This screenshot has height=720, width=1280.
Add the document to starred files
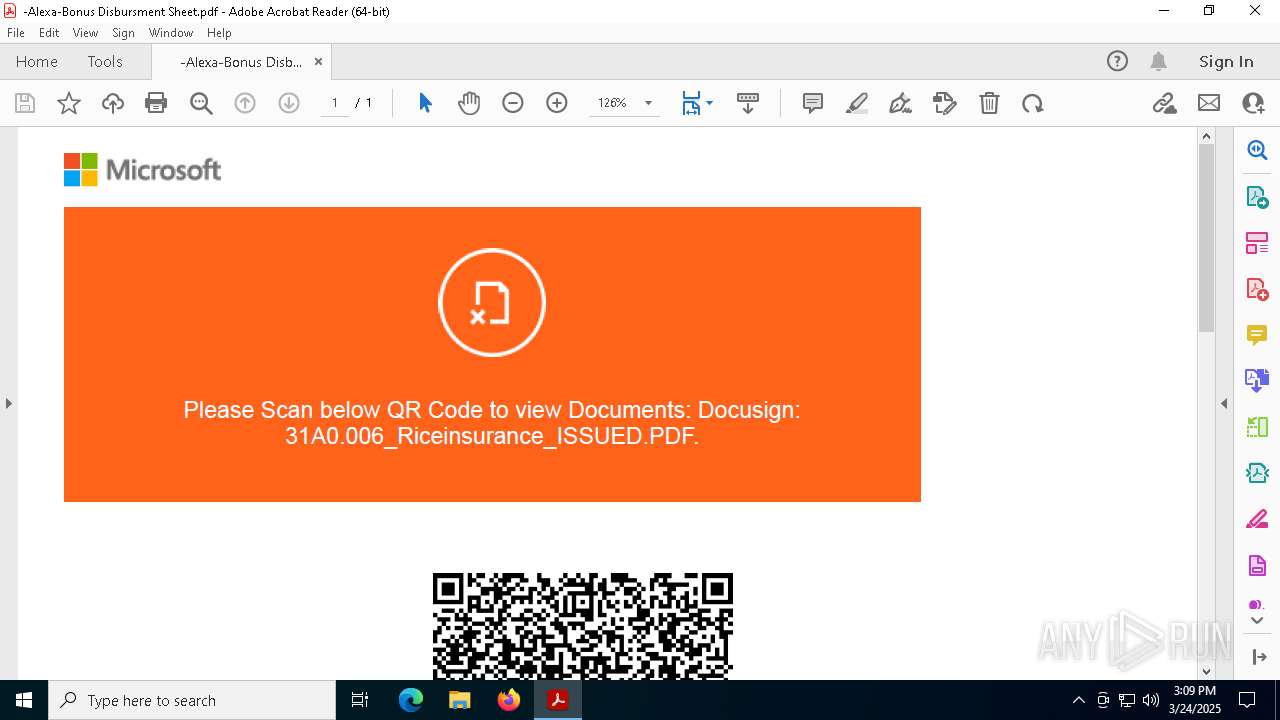69,103
